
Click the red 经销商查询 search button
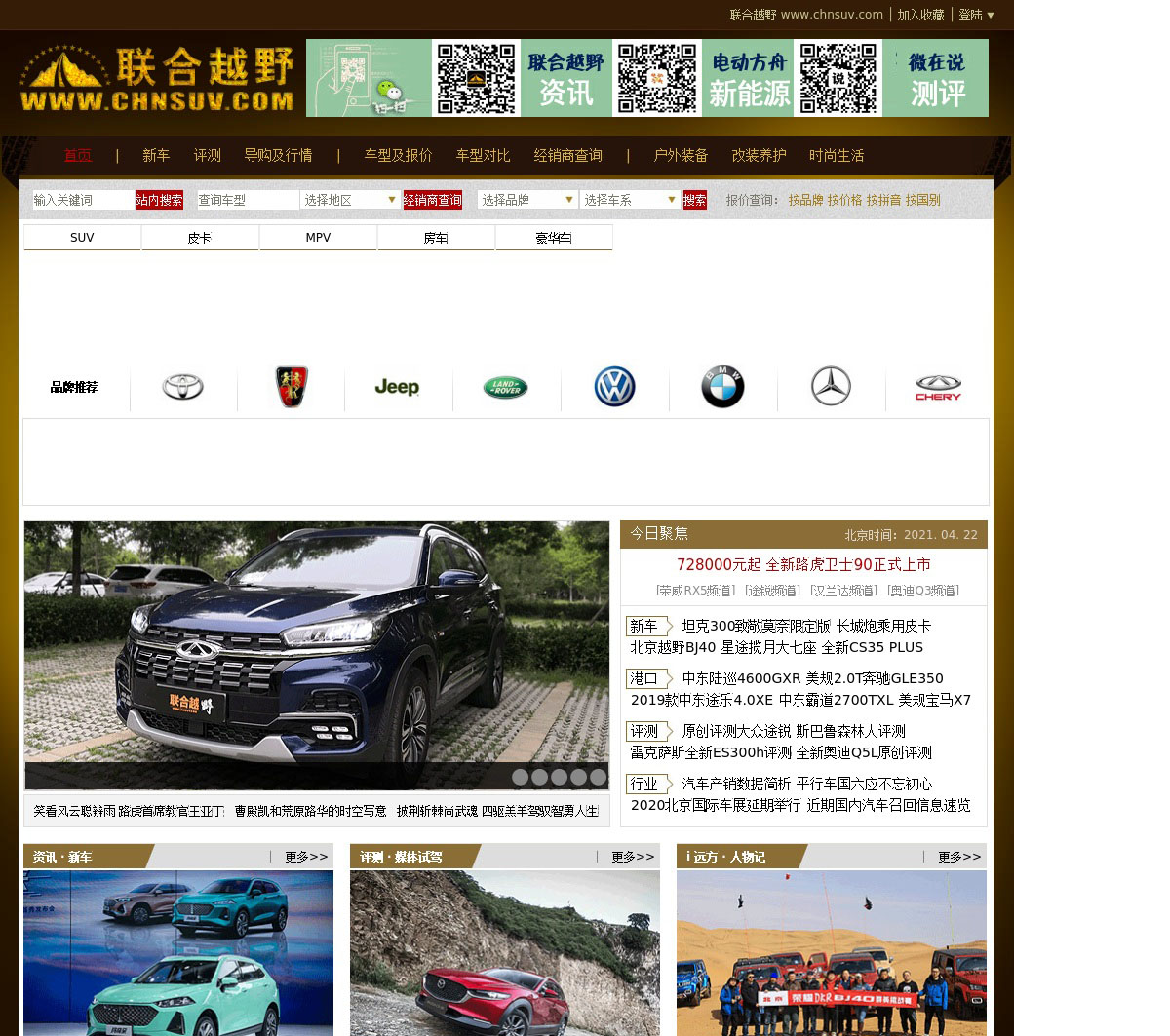pyautogui.click(x=433, y=200)
